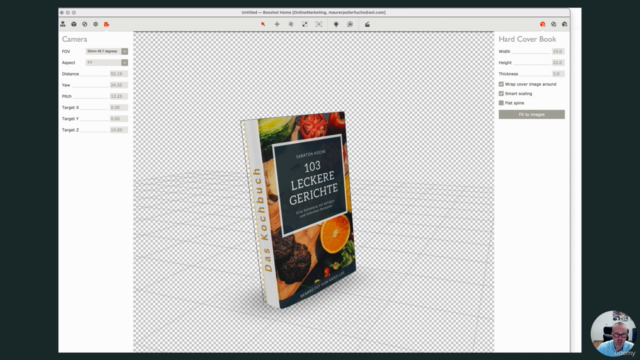Open the FOV dropdown

click(107, 51)
